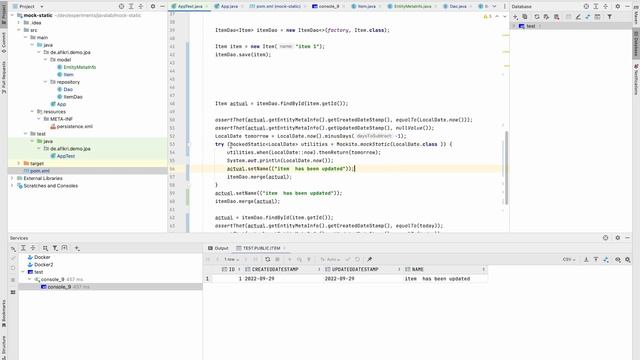This screenshot has height=360, width=640.
Task: Open the Output tab in Services
Action: [218, 248]
